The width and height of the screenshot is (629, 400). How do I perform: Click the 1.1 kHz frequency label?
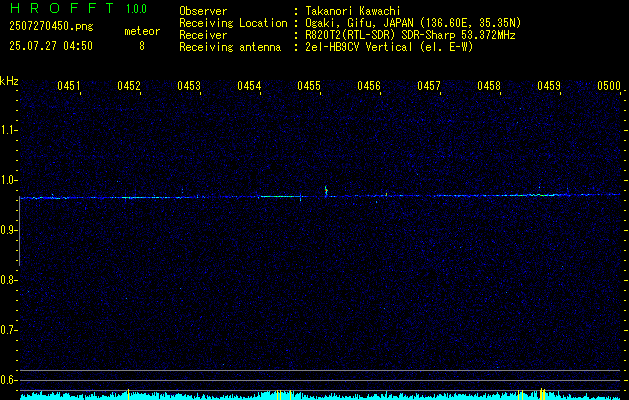[x=8, y=130]
